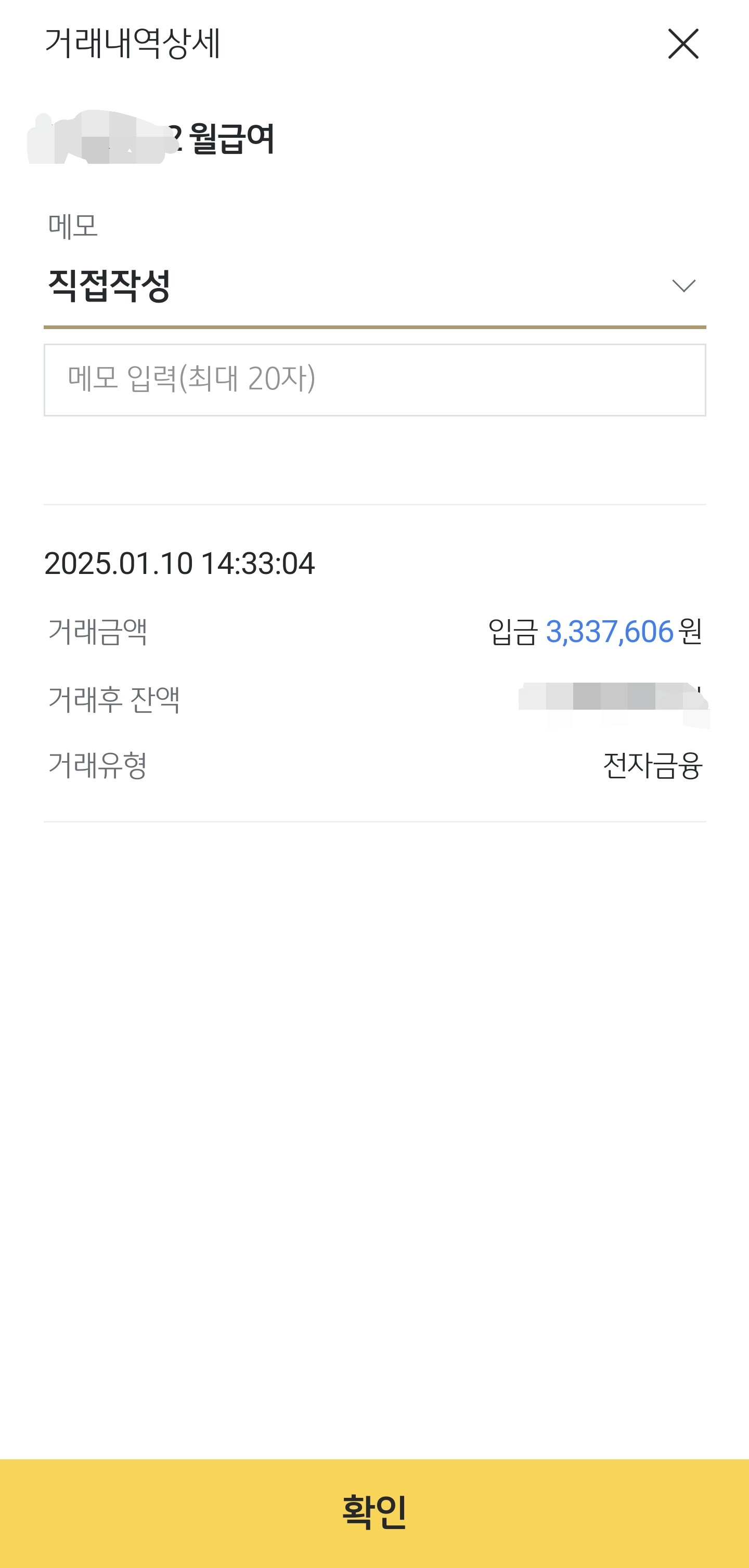Open the 직접작성 memo type selector
Viewport: 749px width, 1568px height.
[110, 285]
